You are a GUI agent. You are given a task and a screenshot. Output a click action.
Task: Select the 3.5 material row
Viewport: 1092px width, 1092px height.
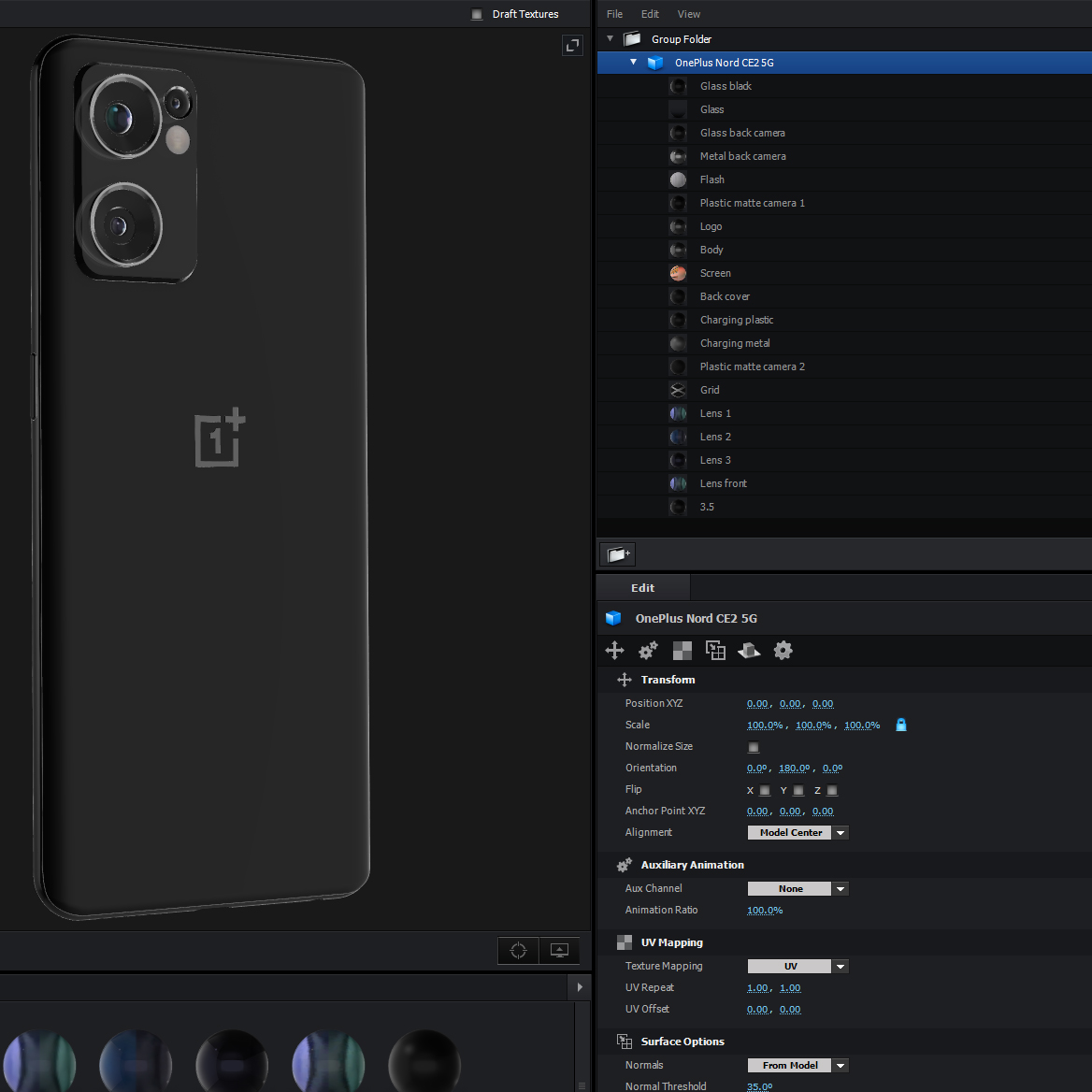pyautogui.click(x=844, y=507)
